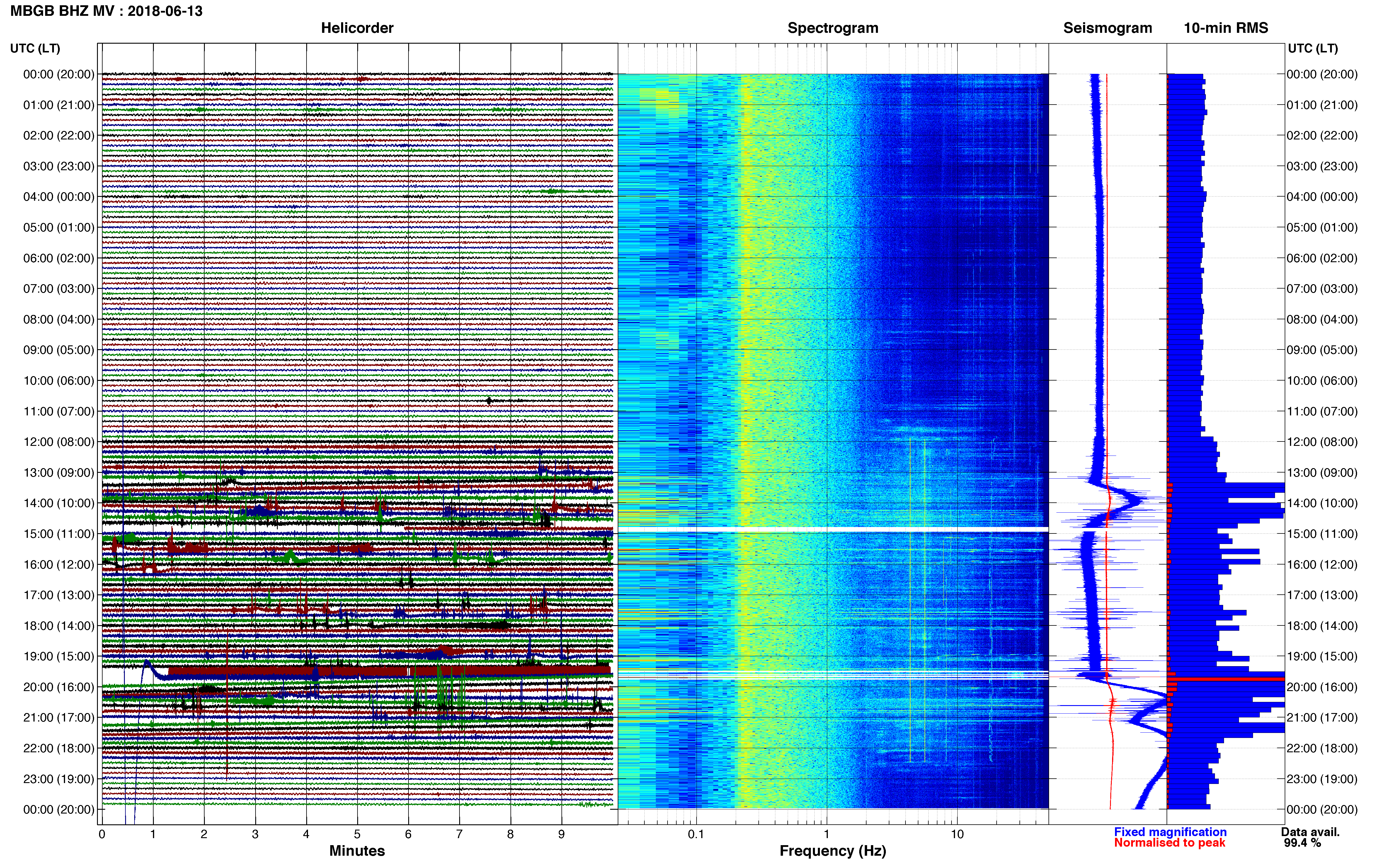
Task: Click the 'Data avail.' label
Action: pos(1310,832)
